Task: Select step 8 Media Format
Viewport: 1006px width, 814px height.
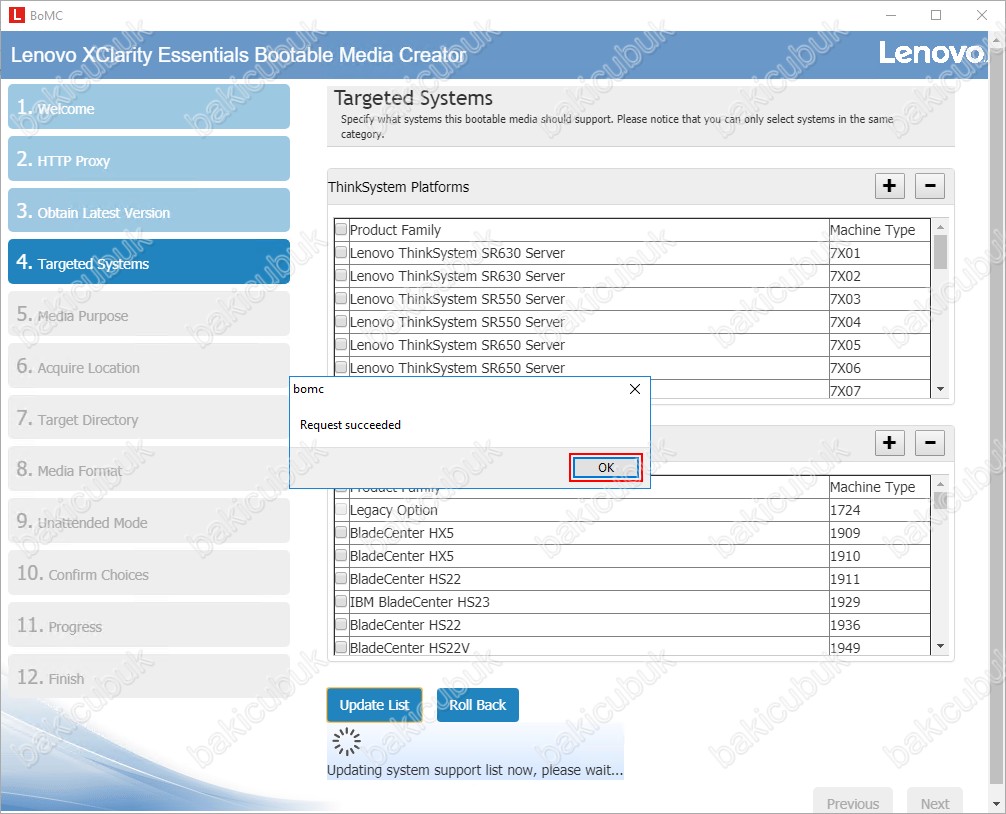Action: coord(149,469)
